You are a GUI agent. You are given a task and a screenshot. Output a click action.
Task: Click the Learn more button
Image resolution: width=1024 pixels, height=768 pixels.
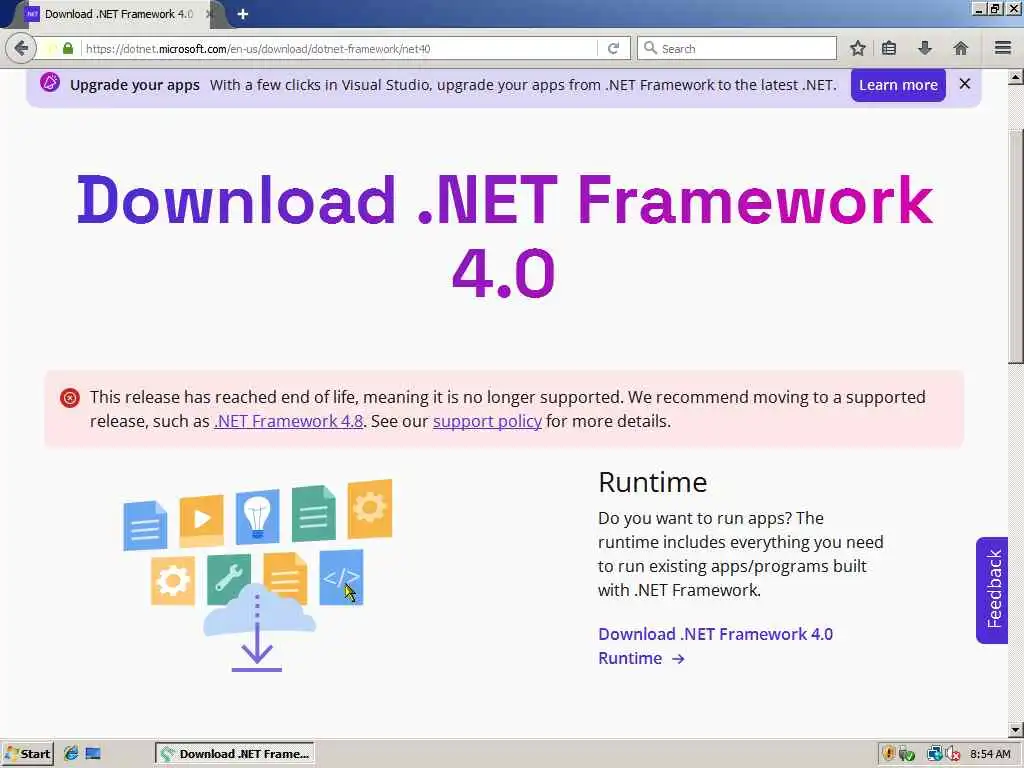tap(898, 85)
